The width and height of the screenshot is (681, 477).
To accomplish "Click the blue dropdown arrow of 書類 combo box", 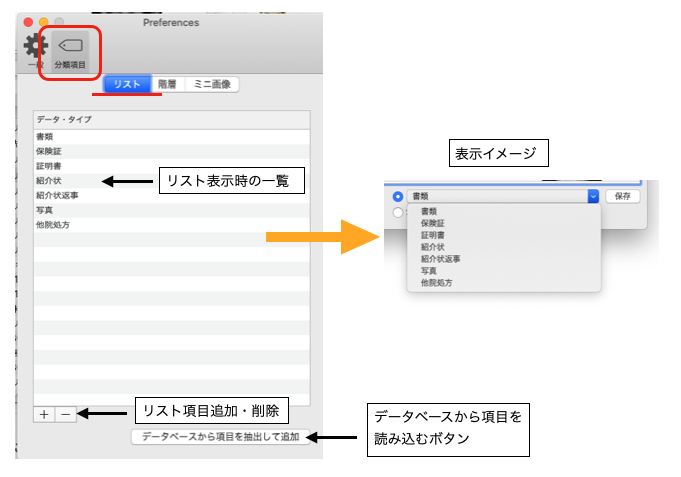I will pos(593,197).
